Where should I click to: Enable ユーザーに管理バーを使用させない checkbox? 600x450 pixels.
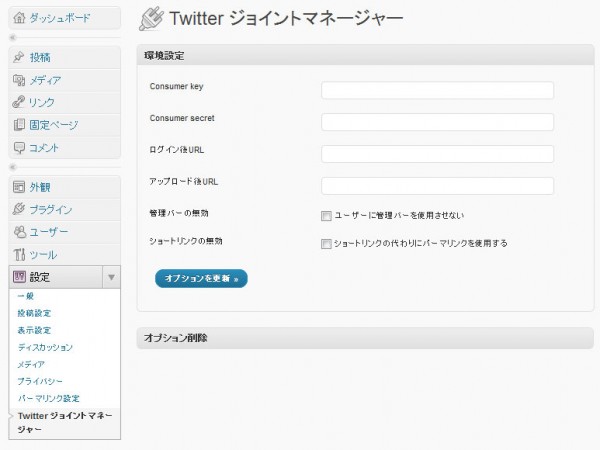(x=326, y=216)
